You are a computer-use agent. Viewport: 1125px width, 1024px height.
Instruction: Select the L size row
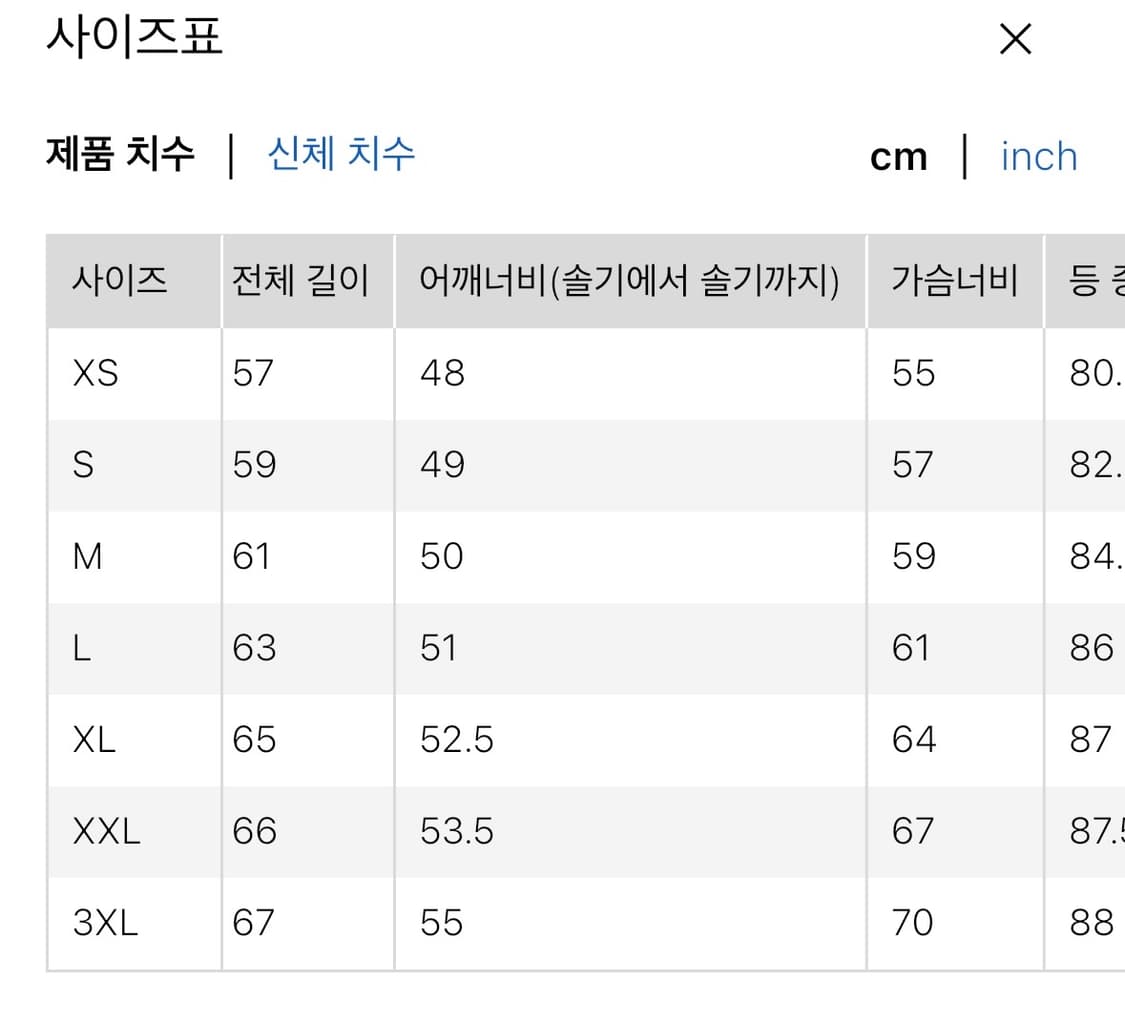(82, 647)
